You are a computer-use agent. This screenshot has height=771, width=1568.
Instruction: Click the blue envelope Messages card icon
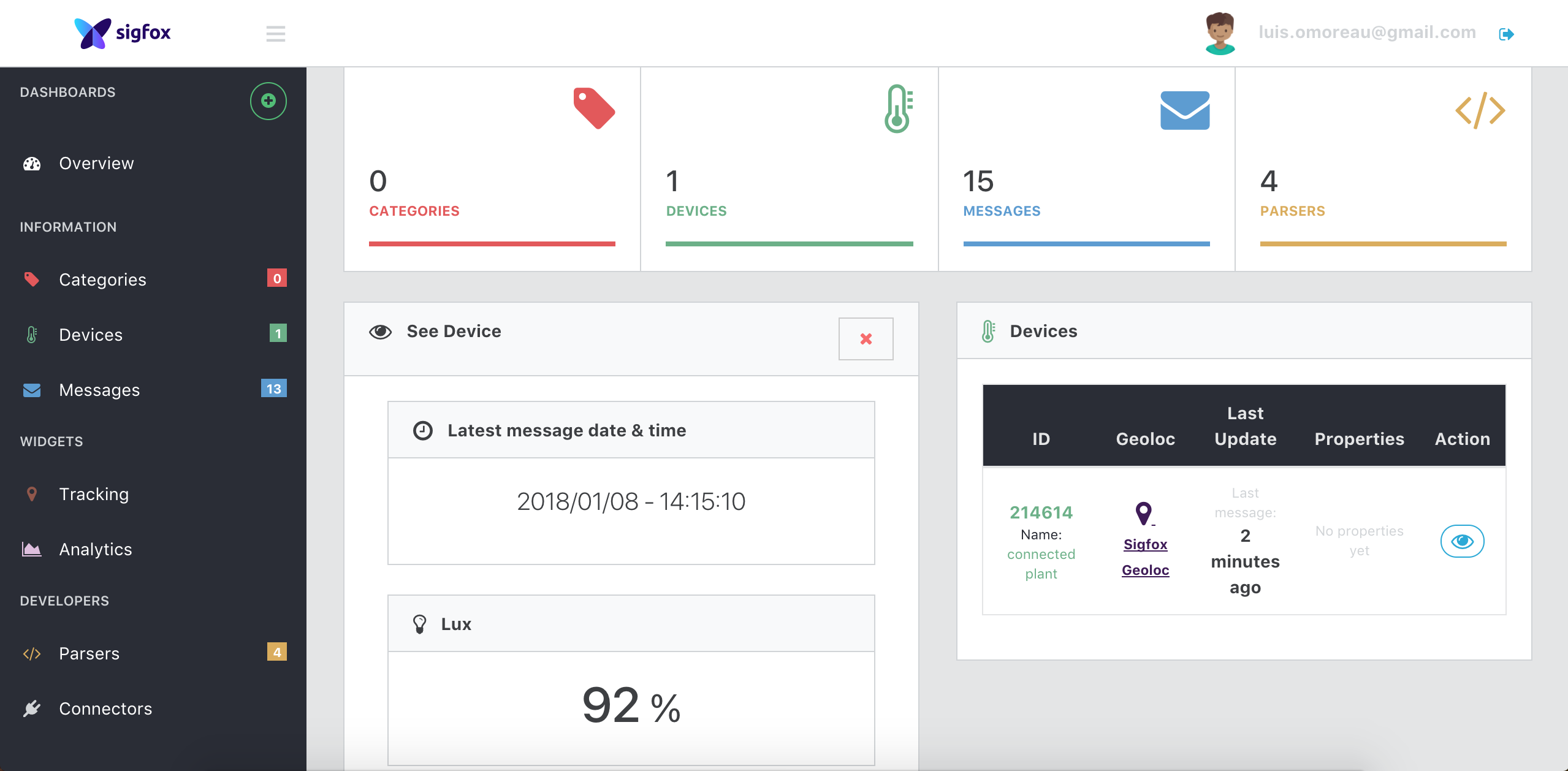click(x=1184, y=110)
